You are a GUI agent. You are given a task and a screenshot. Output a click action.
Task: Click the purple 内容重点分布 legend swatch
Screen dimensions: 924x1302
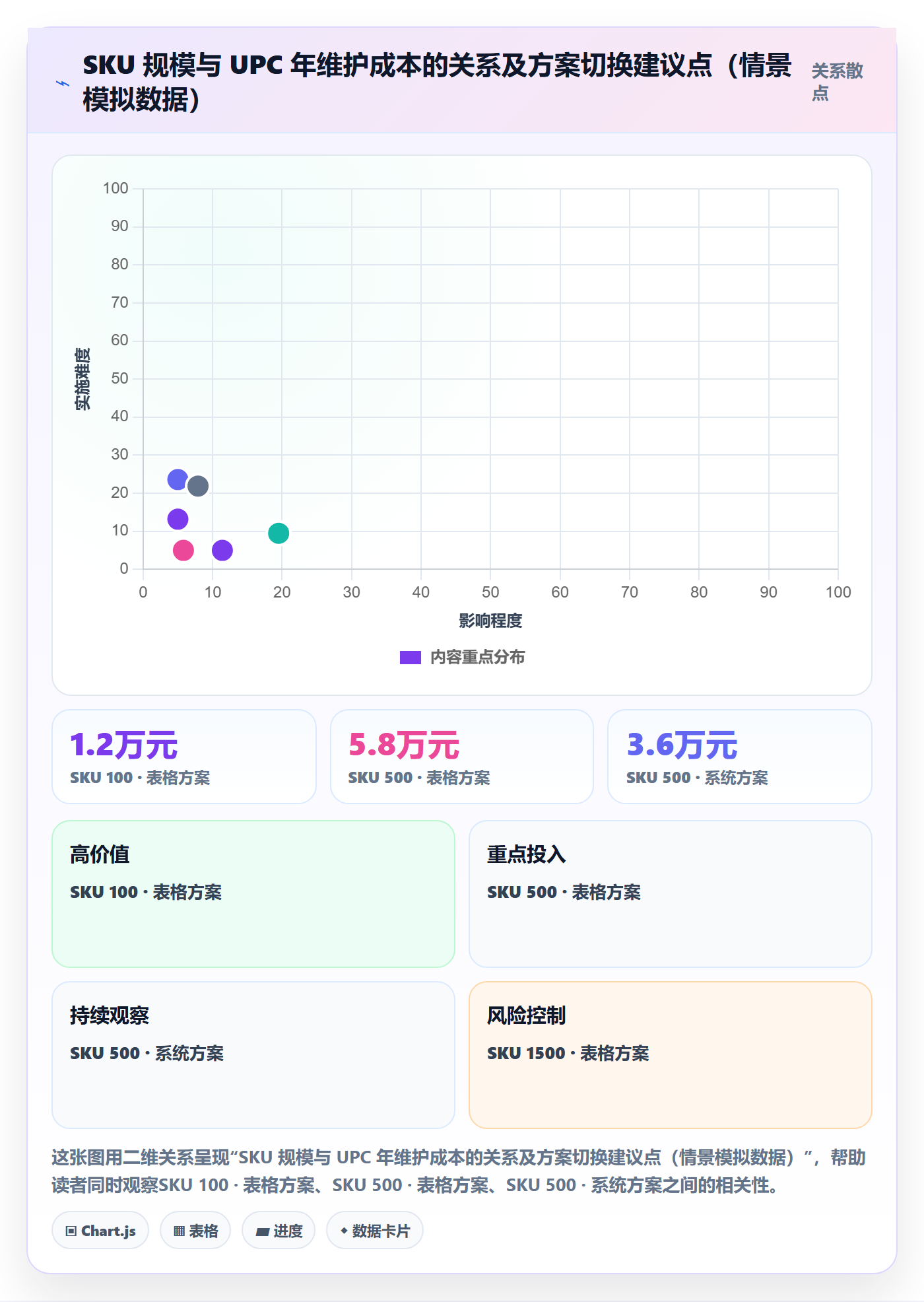tap(411, 658)
